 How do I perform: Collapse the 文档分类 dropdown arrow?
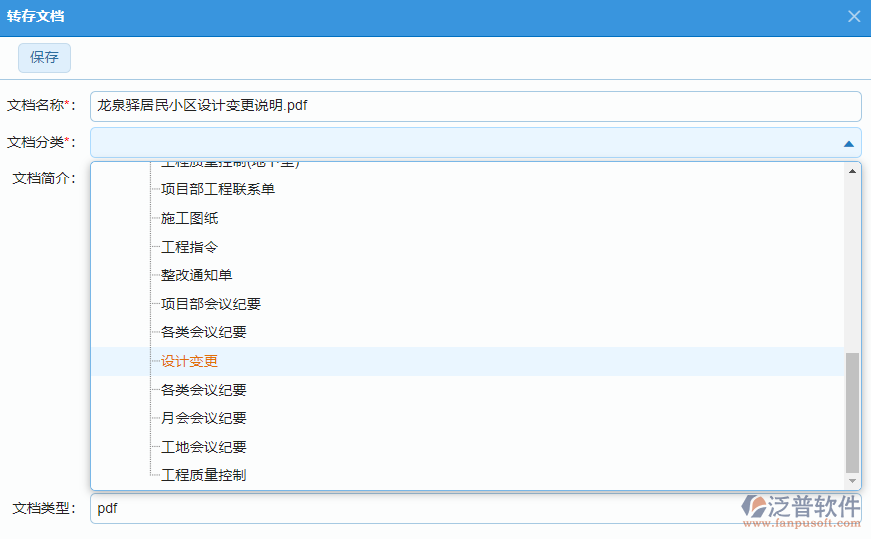pyautogui.click(x=848, y=143)
